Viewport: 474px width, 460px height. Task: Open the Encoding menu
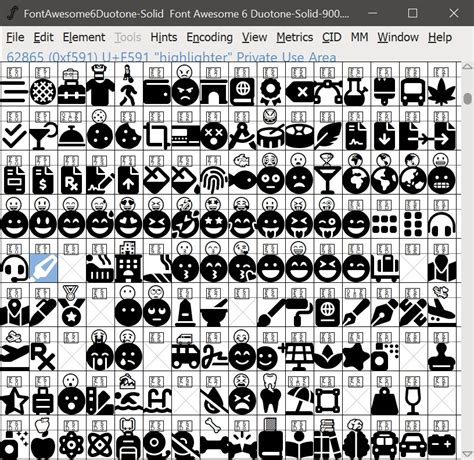209,37
